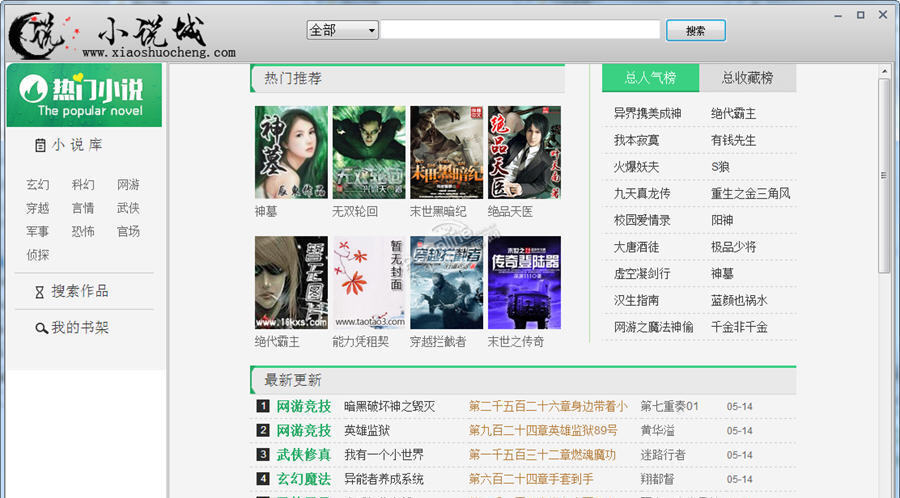Click the 搜索 search button
The width and height of the screenshot is (900, 498).
pos(696,30)
